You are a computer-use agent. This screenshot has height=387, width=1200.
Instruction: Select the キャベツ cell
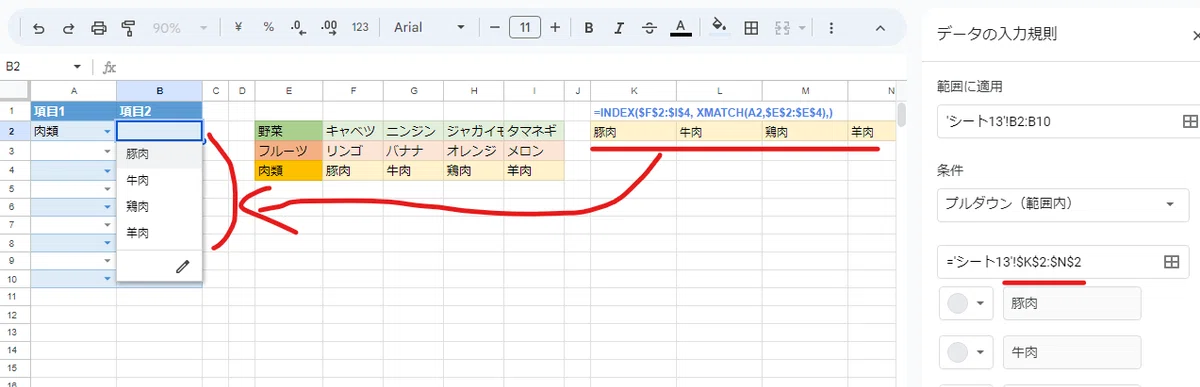(352, 131)
